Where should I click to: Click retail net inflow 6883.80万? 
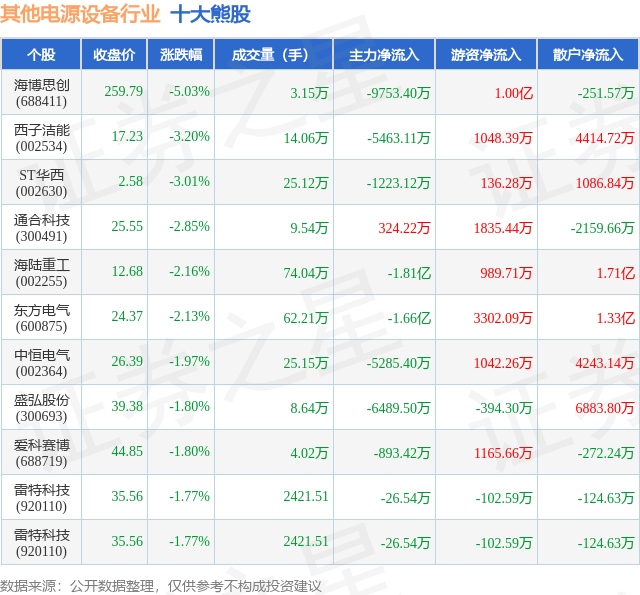point(605,408)
